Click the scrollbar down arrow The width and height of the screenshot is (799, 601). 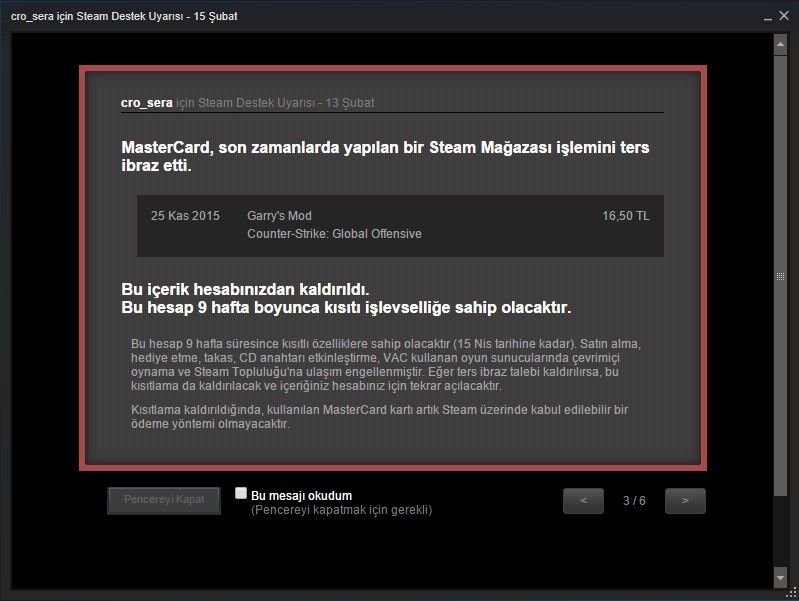780,578
